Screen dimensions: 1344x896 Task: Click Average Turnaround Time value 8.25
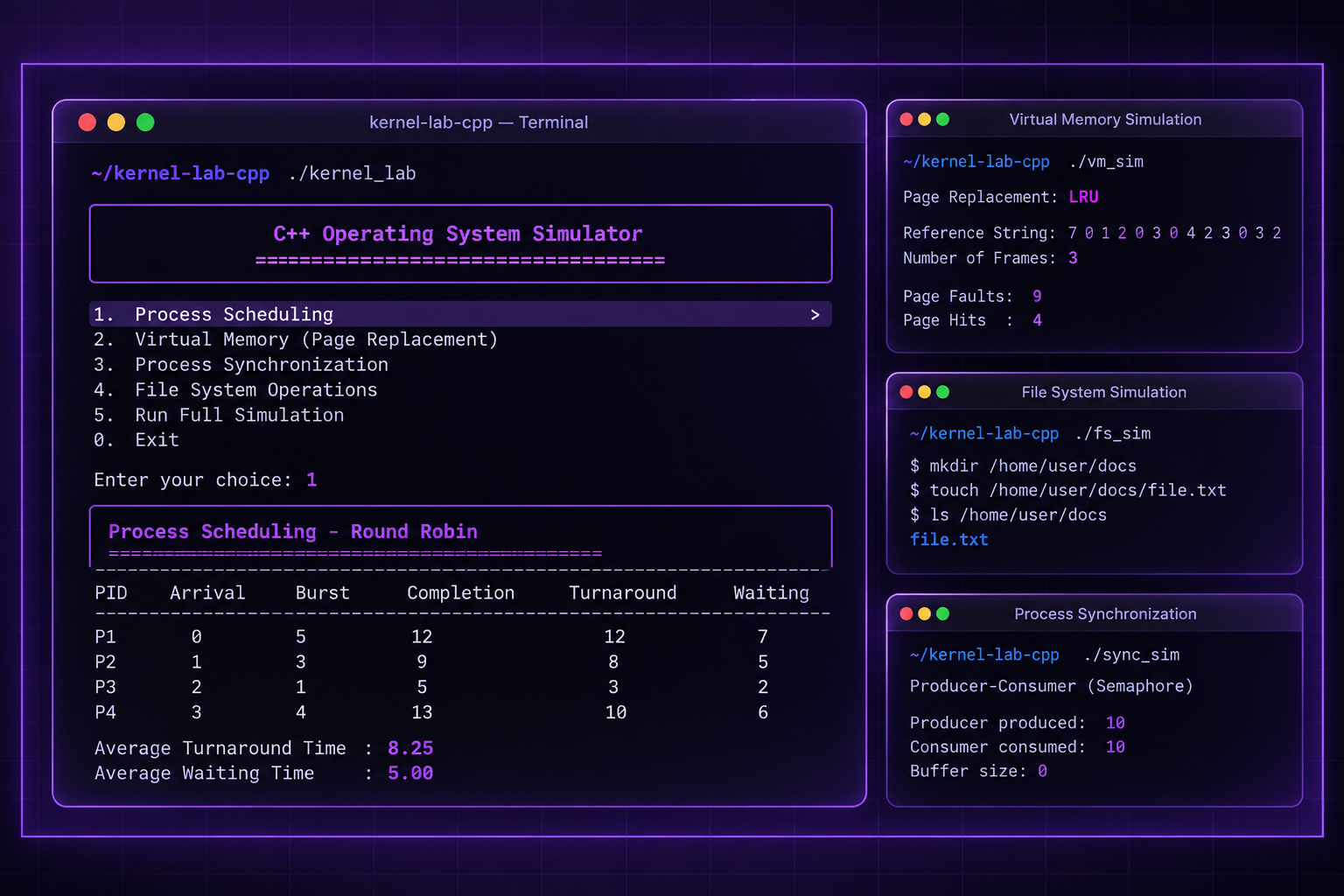point(410,749)
